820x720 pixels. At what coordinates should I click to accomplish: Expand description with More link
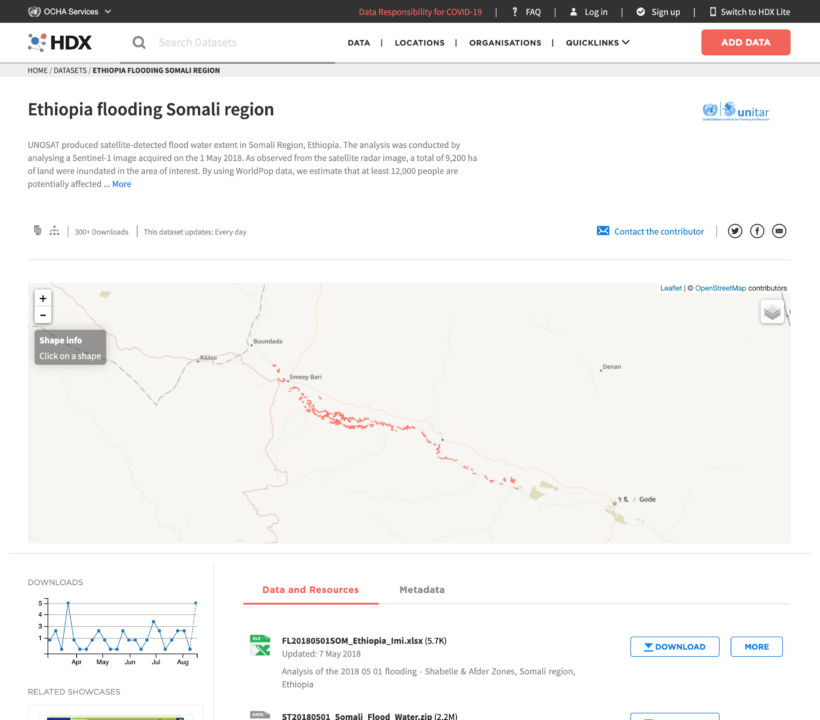pos(120,184)
